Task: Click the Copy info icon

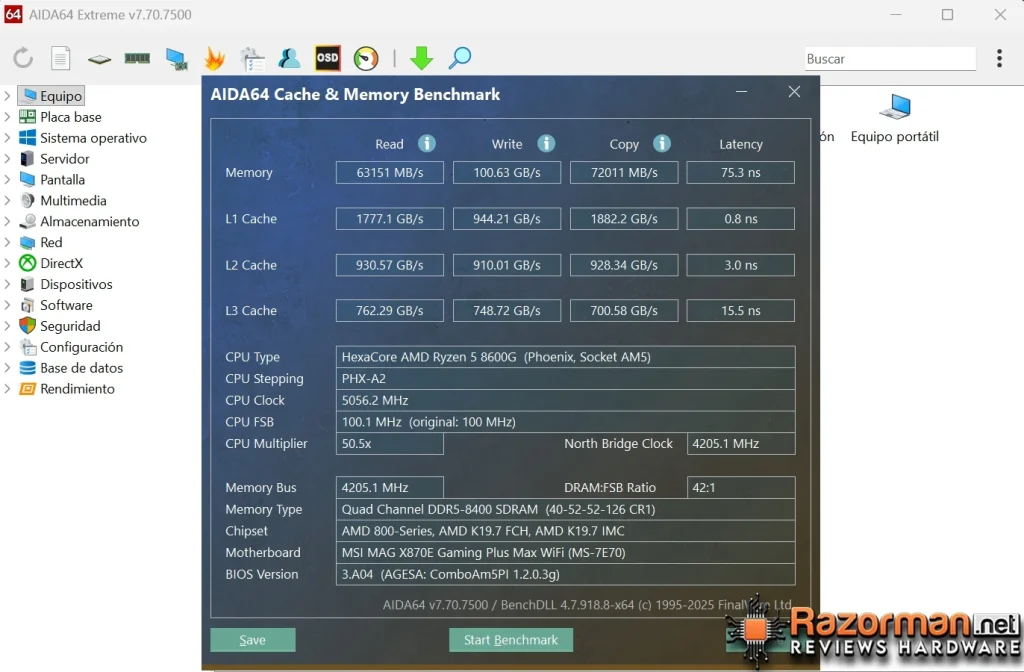Action: [x=662, y=143]
